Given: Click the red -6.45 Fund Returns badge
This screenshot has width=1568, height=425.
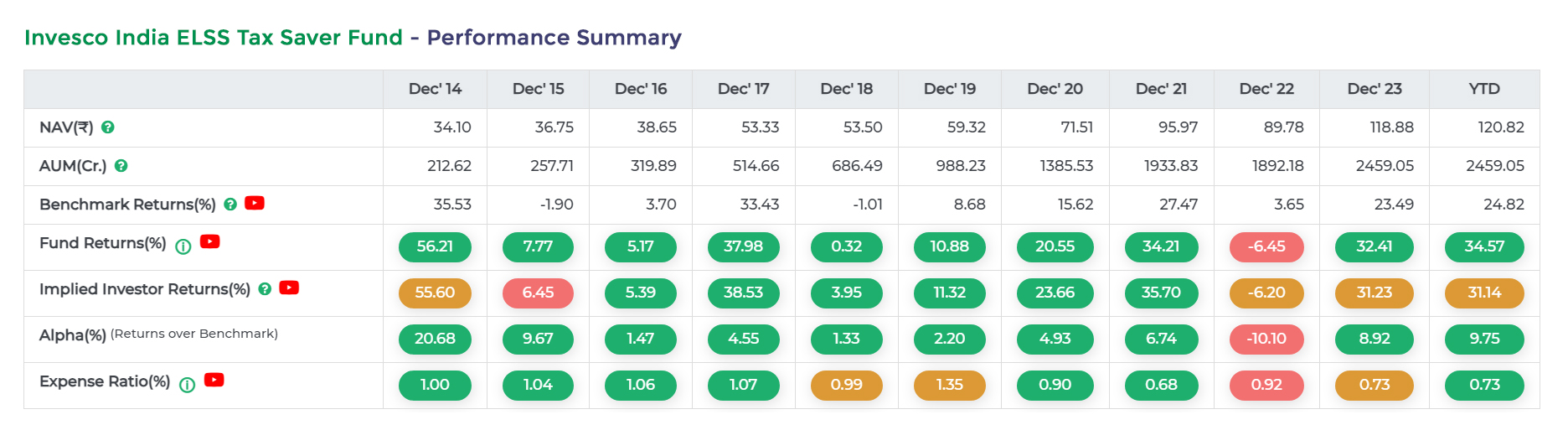Looking at the screenshot, I should [x=1266, y=246].
